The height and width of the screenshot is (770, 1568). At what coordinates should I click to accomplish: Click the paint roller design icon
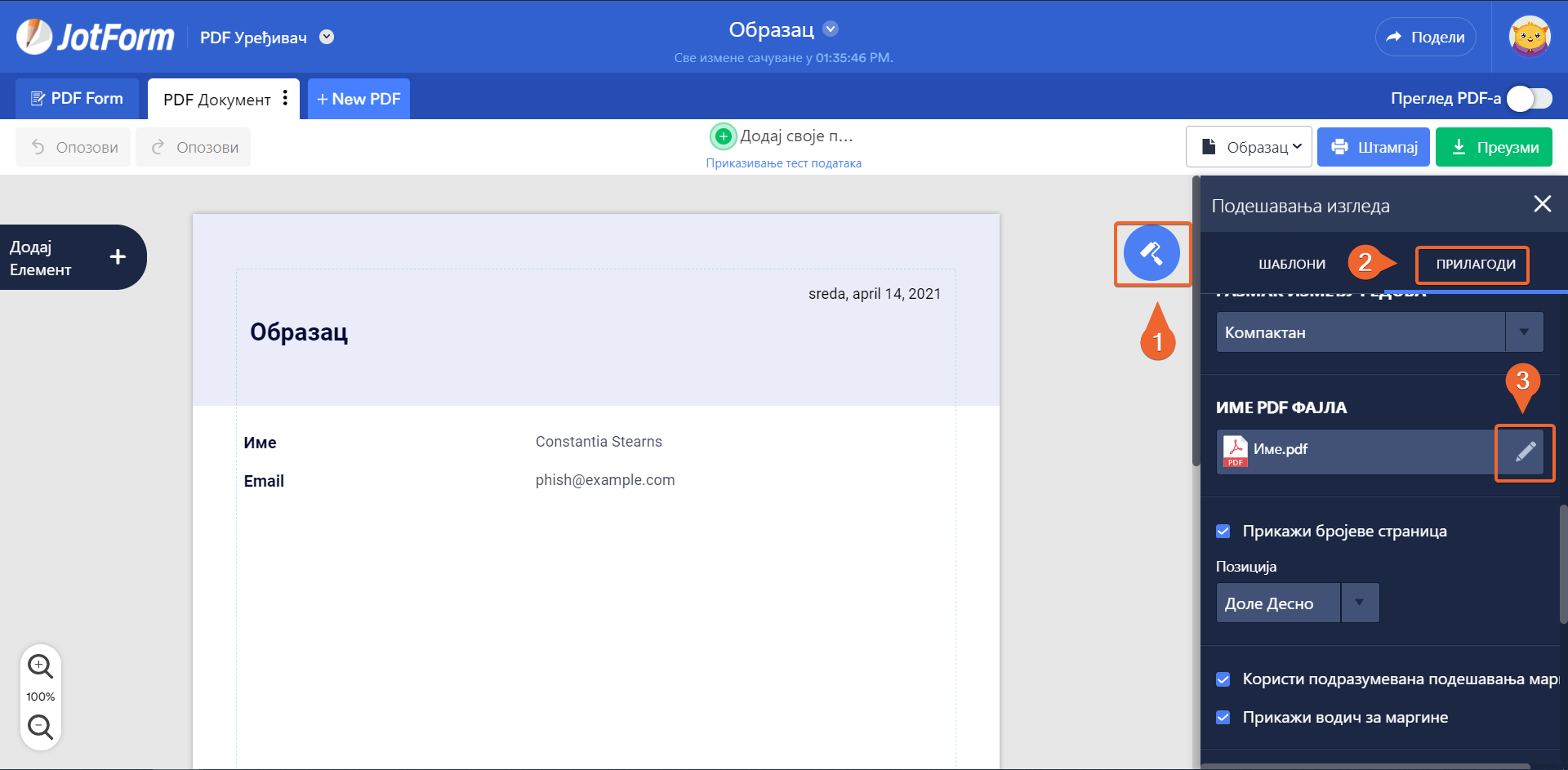pos(1151,253)
